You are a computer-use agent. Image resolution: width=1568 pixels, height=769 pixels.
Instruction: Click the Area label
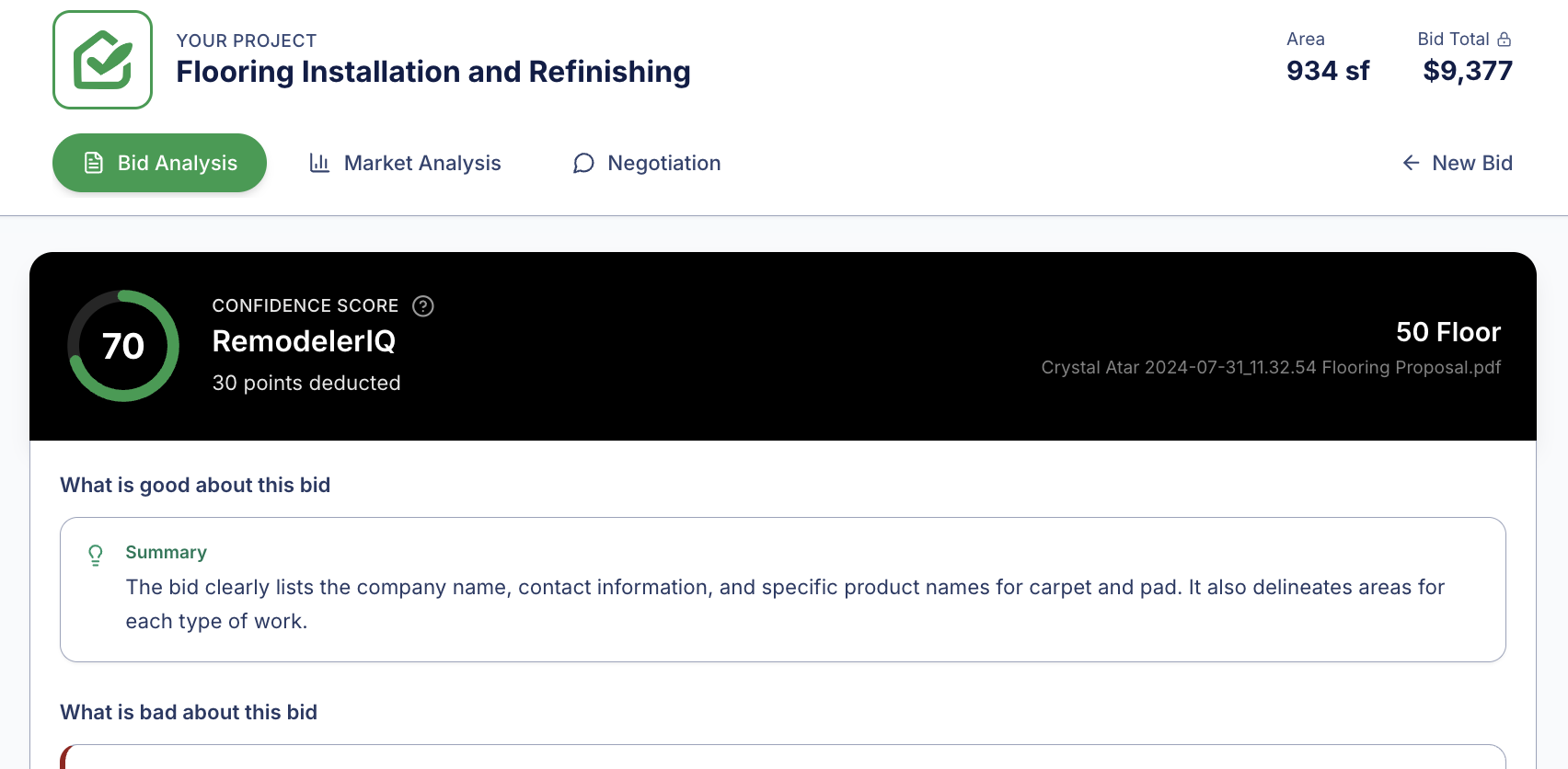pos(1306,39)
